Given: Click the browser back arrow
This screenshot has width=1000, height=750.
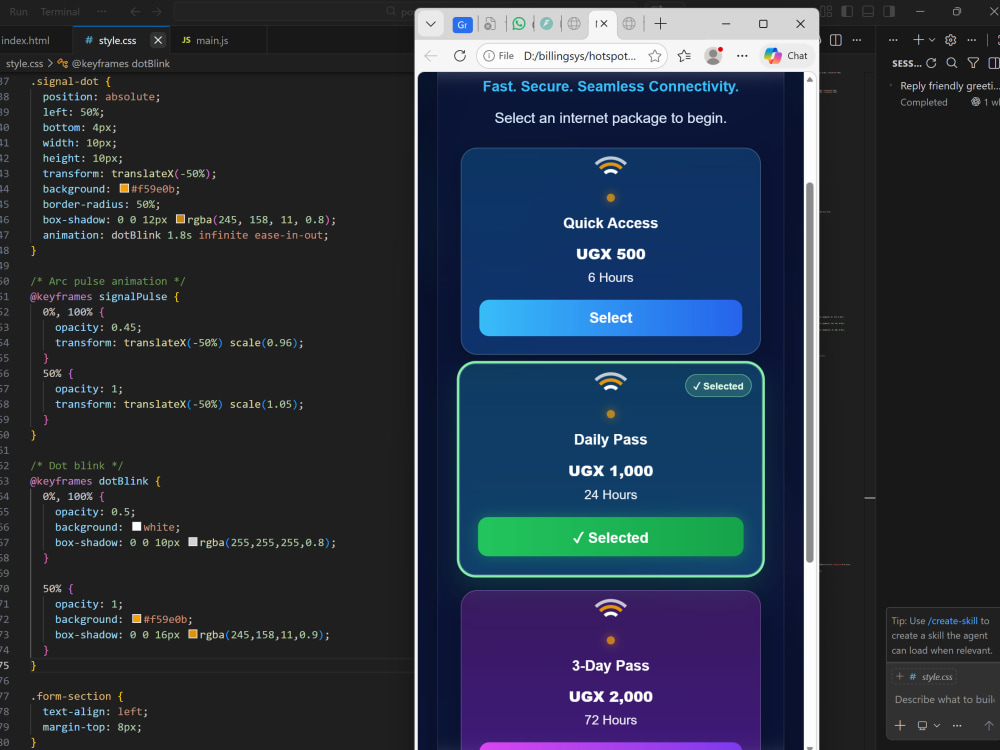Looking at the screenshot, I should [431, 56].
